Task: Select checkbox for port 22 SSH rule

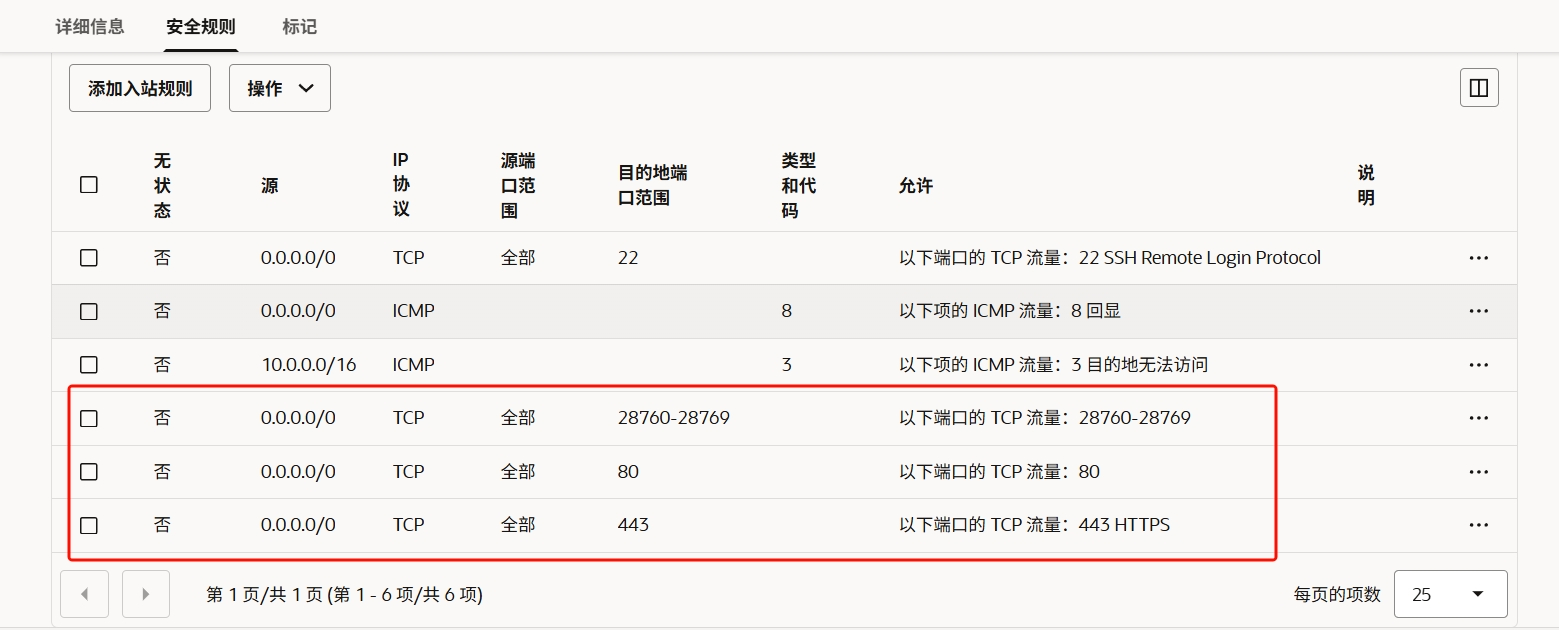Action: (89, 258)
